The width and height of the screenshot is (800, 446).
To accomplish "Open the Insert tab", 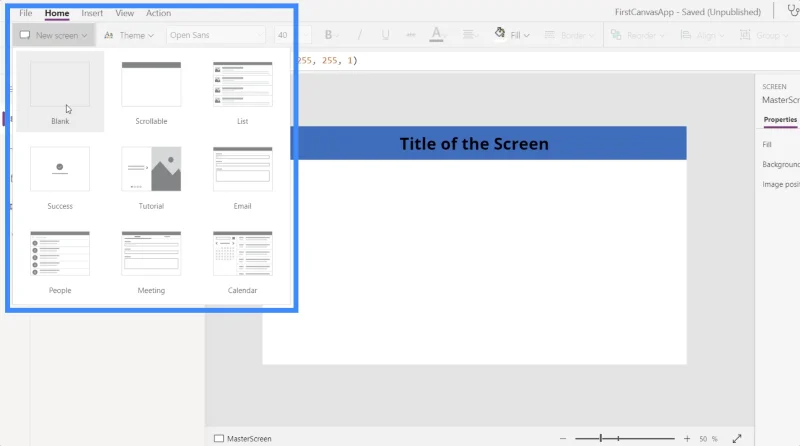I will point(92,13).
